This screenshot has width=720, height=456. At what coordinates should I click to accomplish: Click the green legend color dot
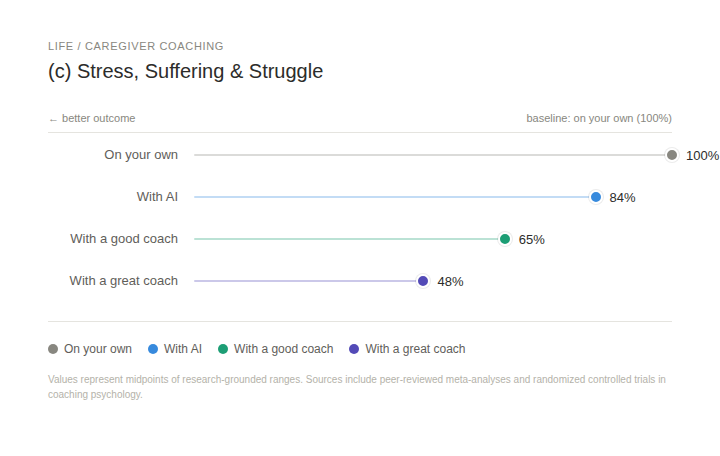(x=223, y=349)
